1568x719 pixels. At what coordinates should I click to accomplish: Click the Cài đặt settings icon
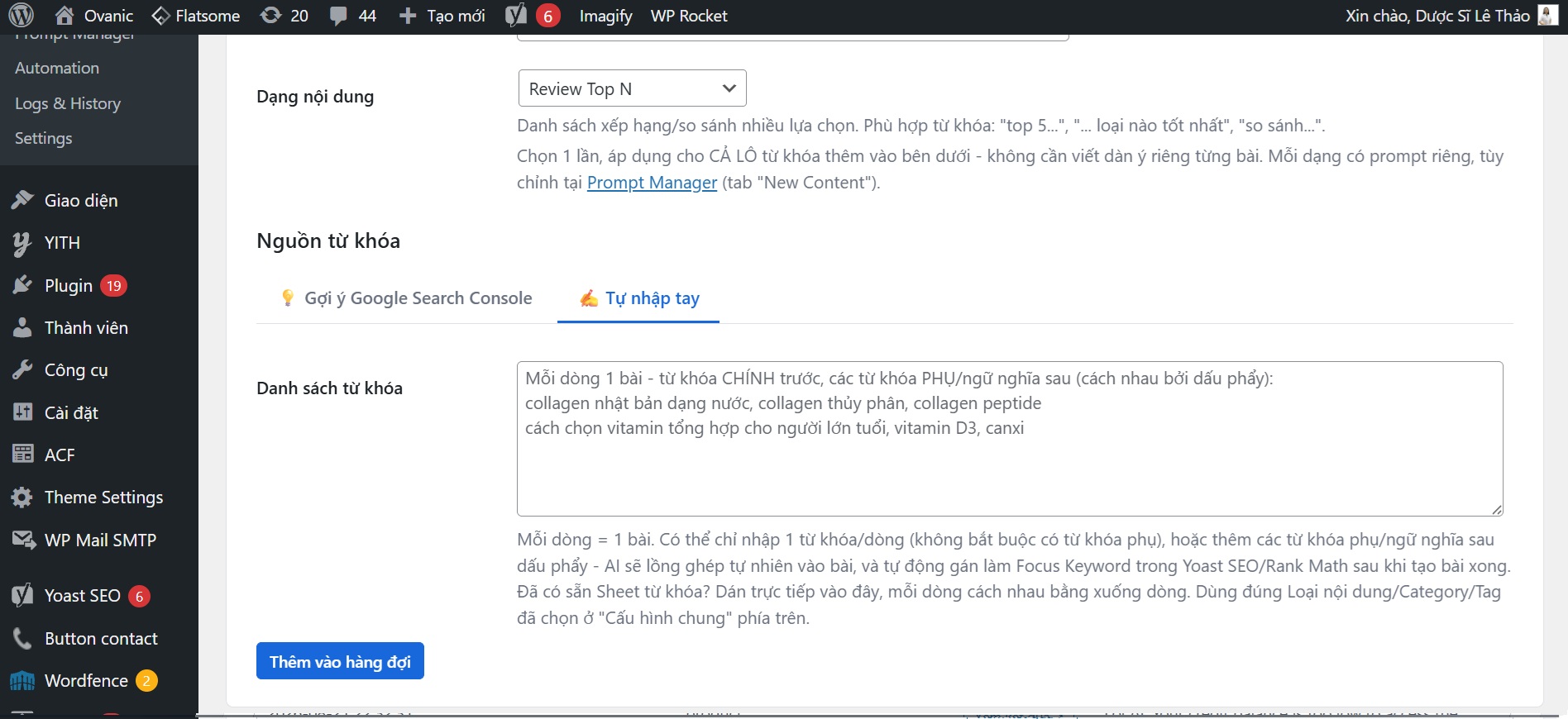click(22, 412)
